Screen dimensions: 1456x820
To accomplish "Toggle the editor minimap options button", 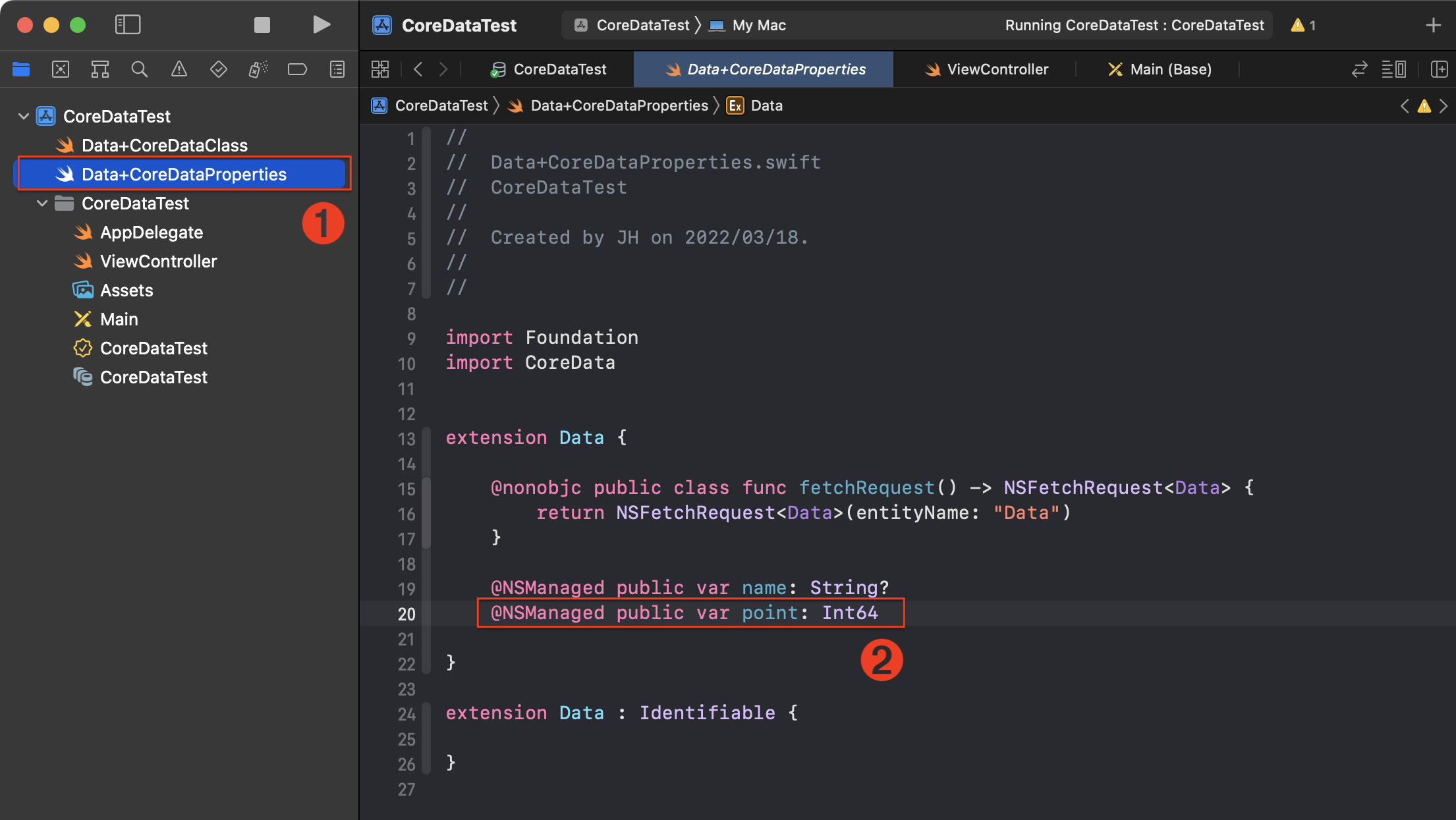I will click(x=1394, y=69).
